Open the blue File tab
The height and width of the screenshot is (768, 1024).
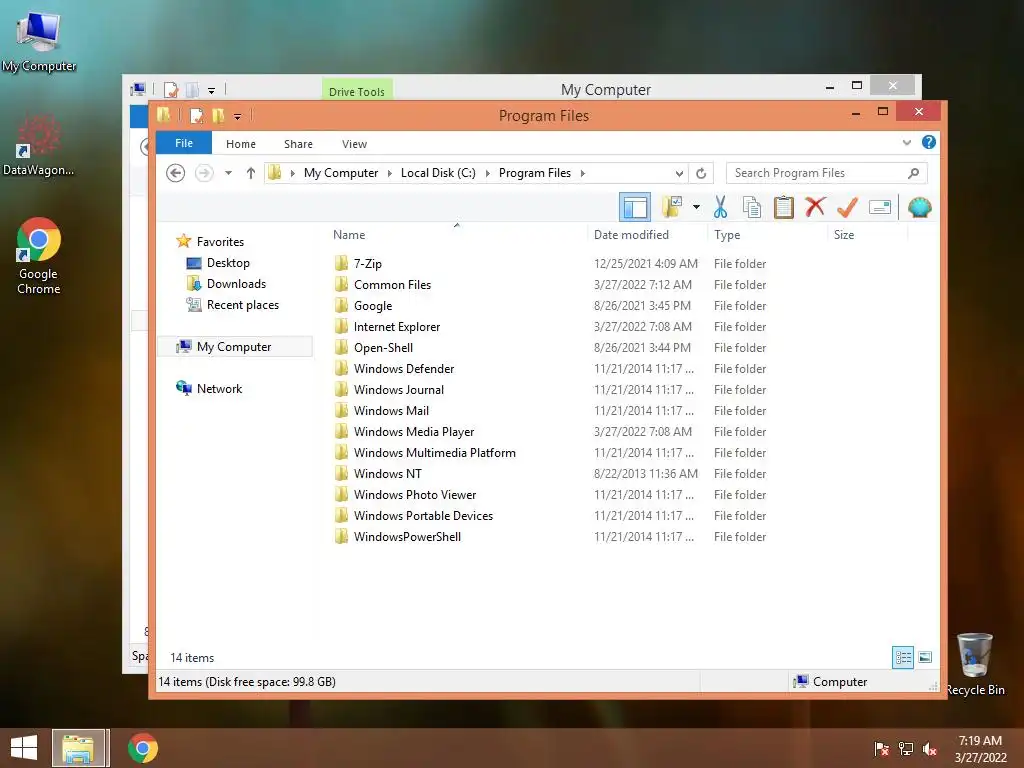(184, 143)
